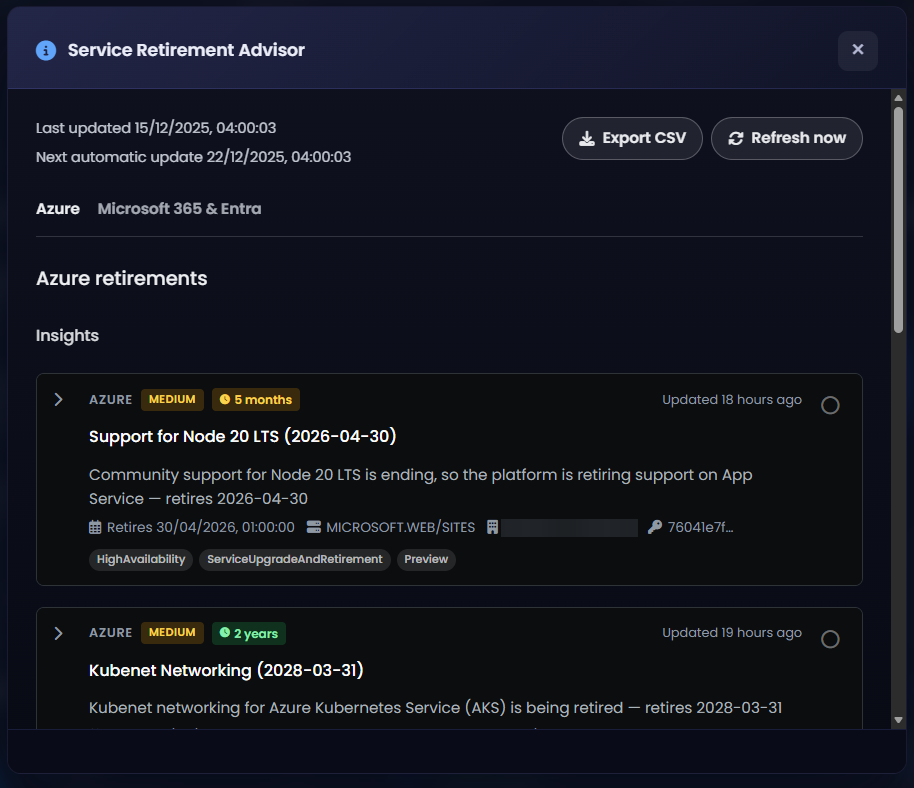Click the blue info icon beside Service Retirement Advisor

pyautogui.click(x=46, y=51)
